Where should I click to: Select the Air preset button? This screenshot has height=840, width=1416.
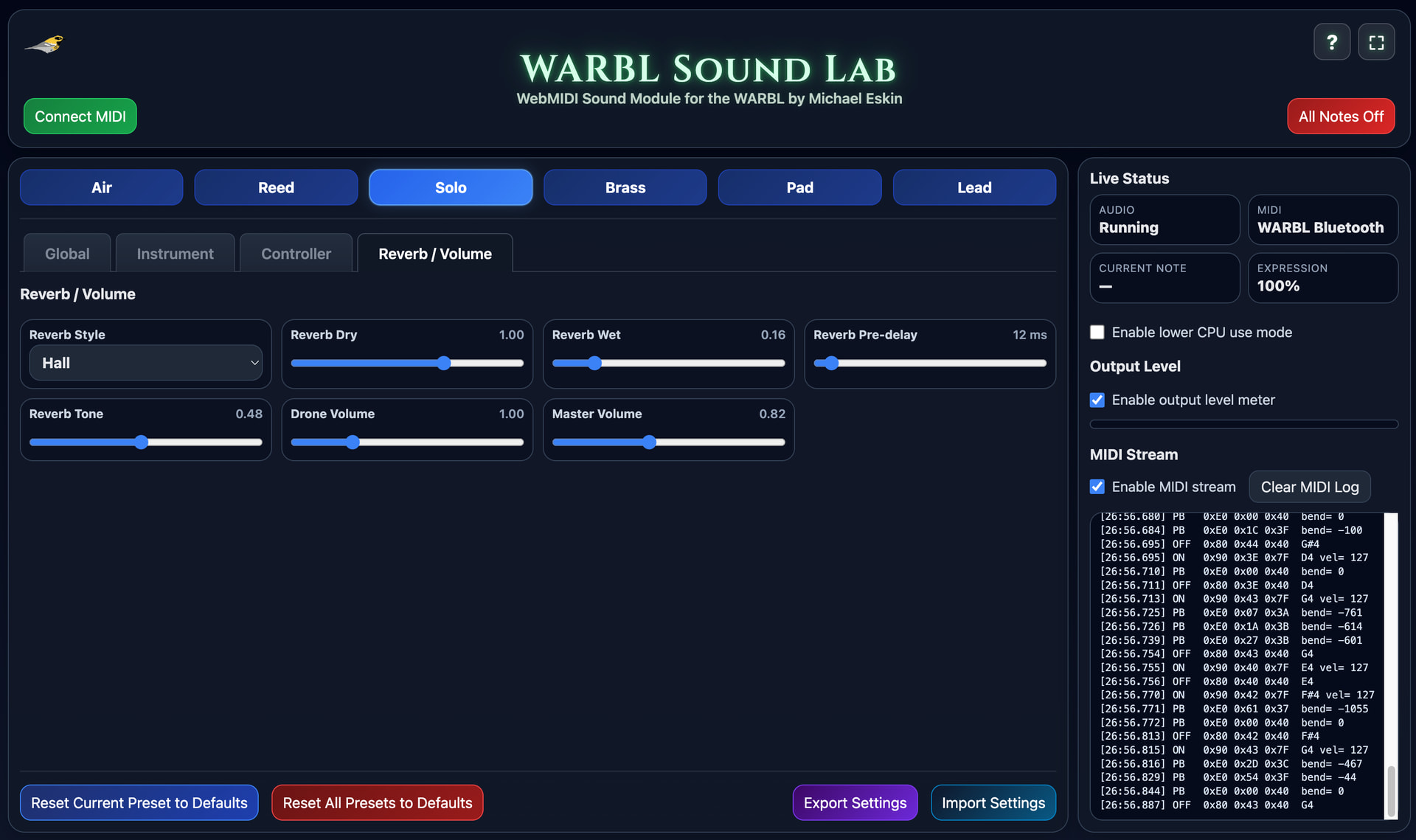tap(102, 187)
